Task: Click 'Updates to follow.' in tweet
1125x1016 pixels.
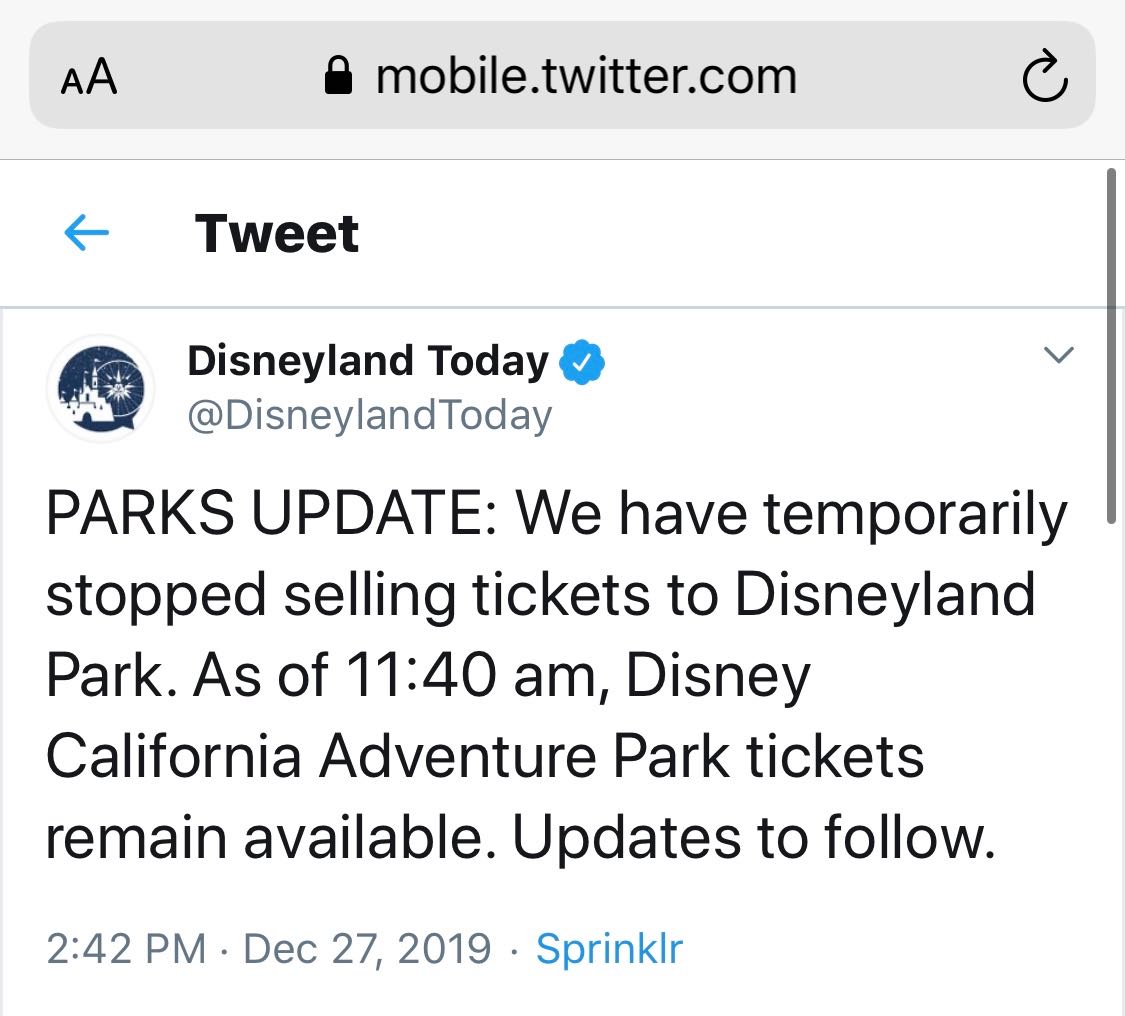Action: [x=754, y=837]
